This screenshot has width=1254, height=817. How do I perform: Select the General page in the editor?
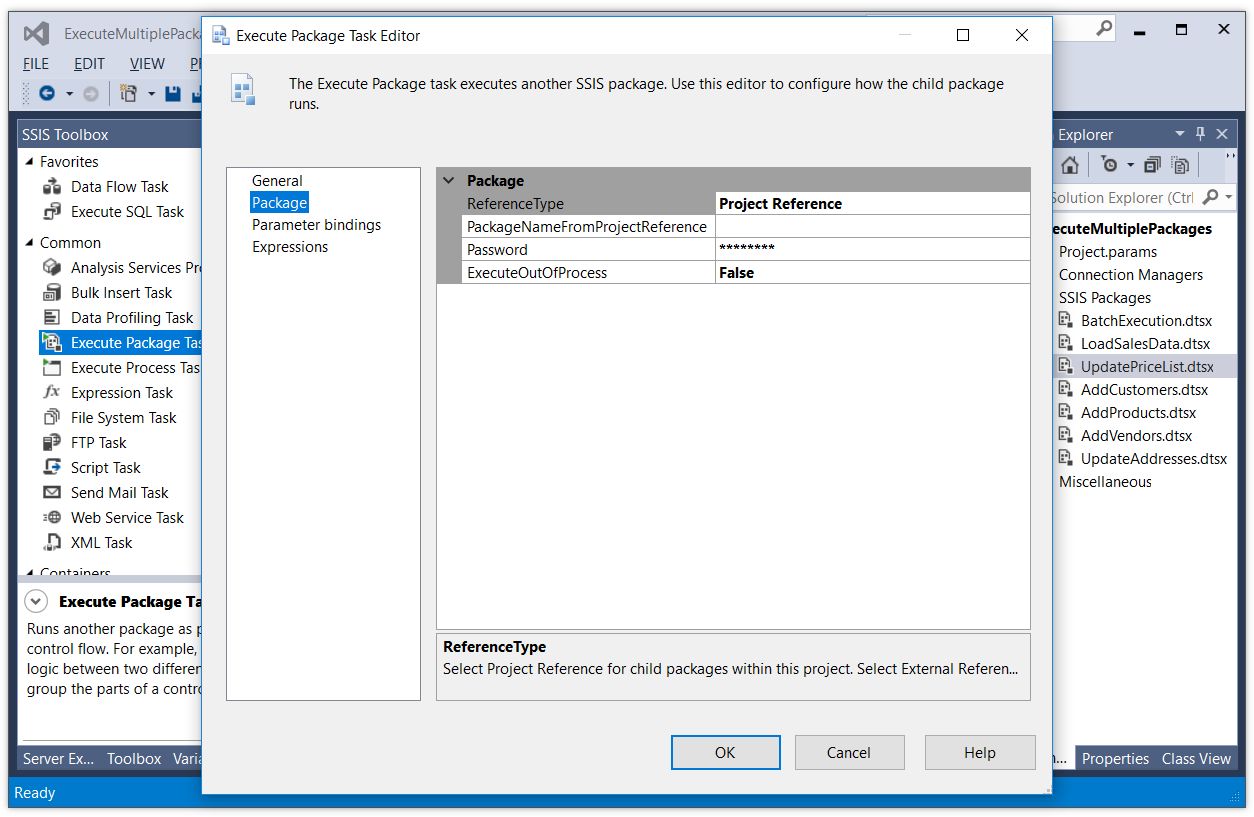(x=277, y=181)
